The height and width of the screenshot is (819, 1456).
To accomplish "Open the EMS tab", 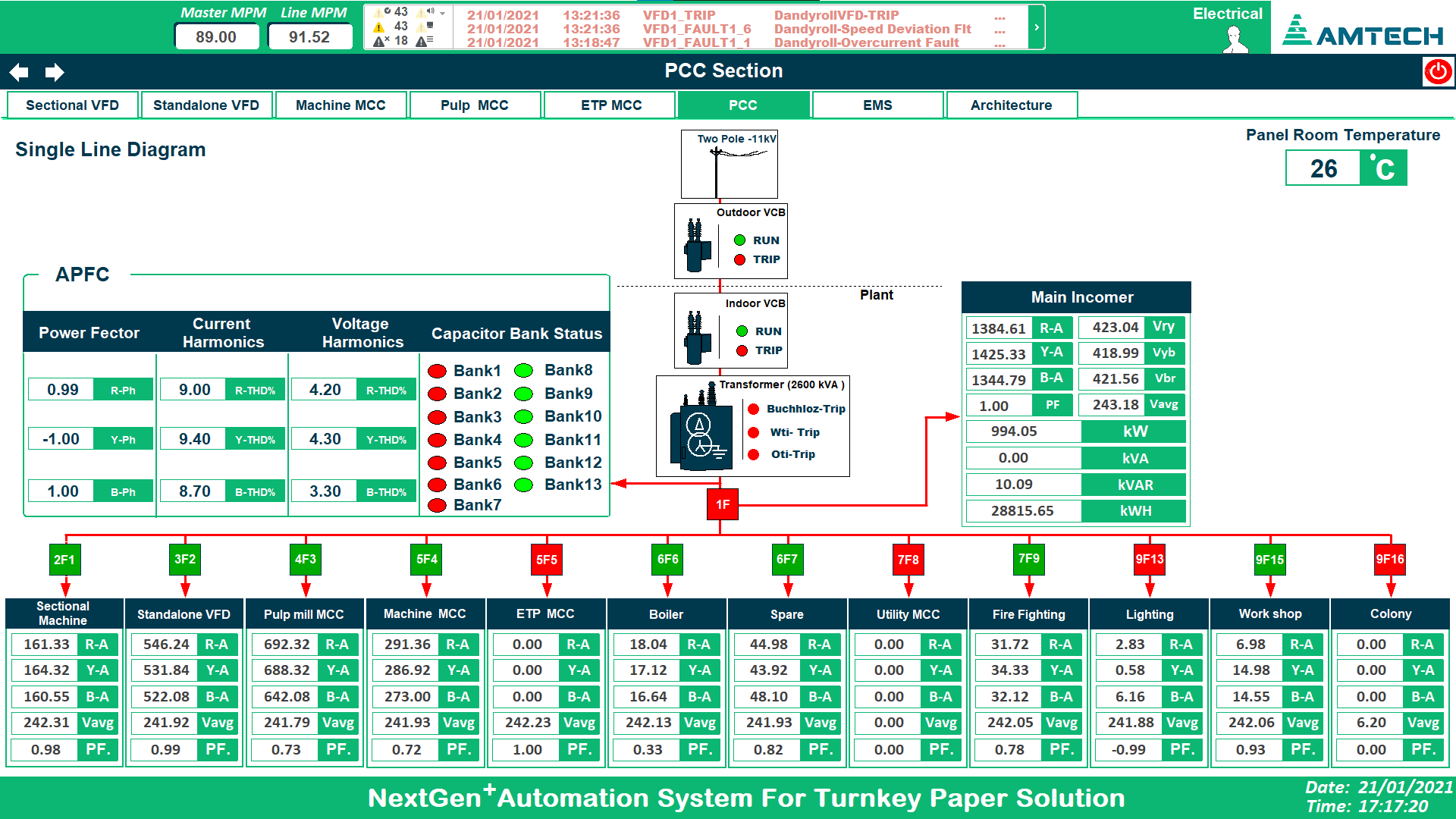I will pos(877,105).
